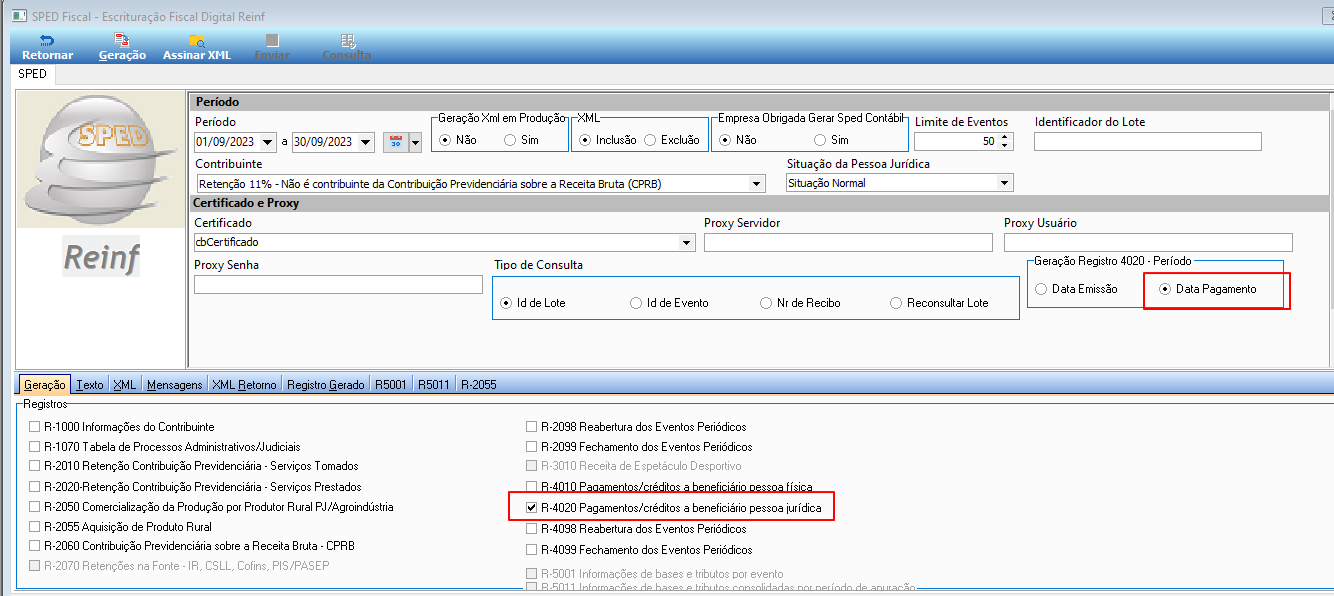The image size is (1334, 596).
Task: Check R-2098 Reabertura dos Eventos Periódicos
Action: point(532,427)
